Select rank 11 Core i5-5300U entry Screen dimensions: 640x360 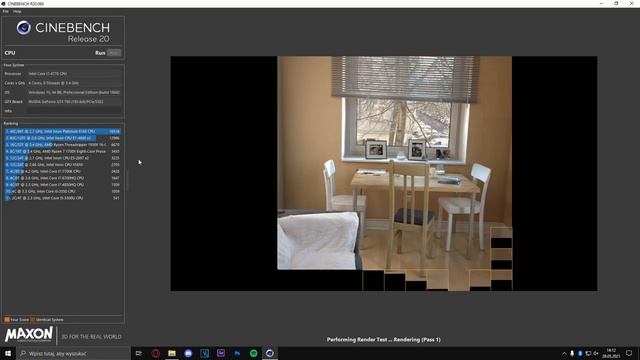[x=62, y=198]
